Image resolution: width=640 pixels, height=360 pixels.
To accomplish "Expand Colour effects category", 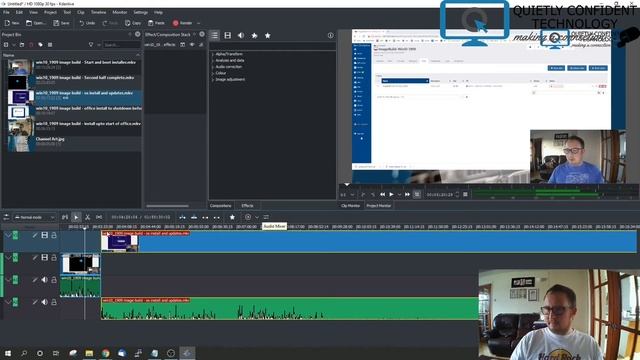I will [213, 73].
